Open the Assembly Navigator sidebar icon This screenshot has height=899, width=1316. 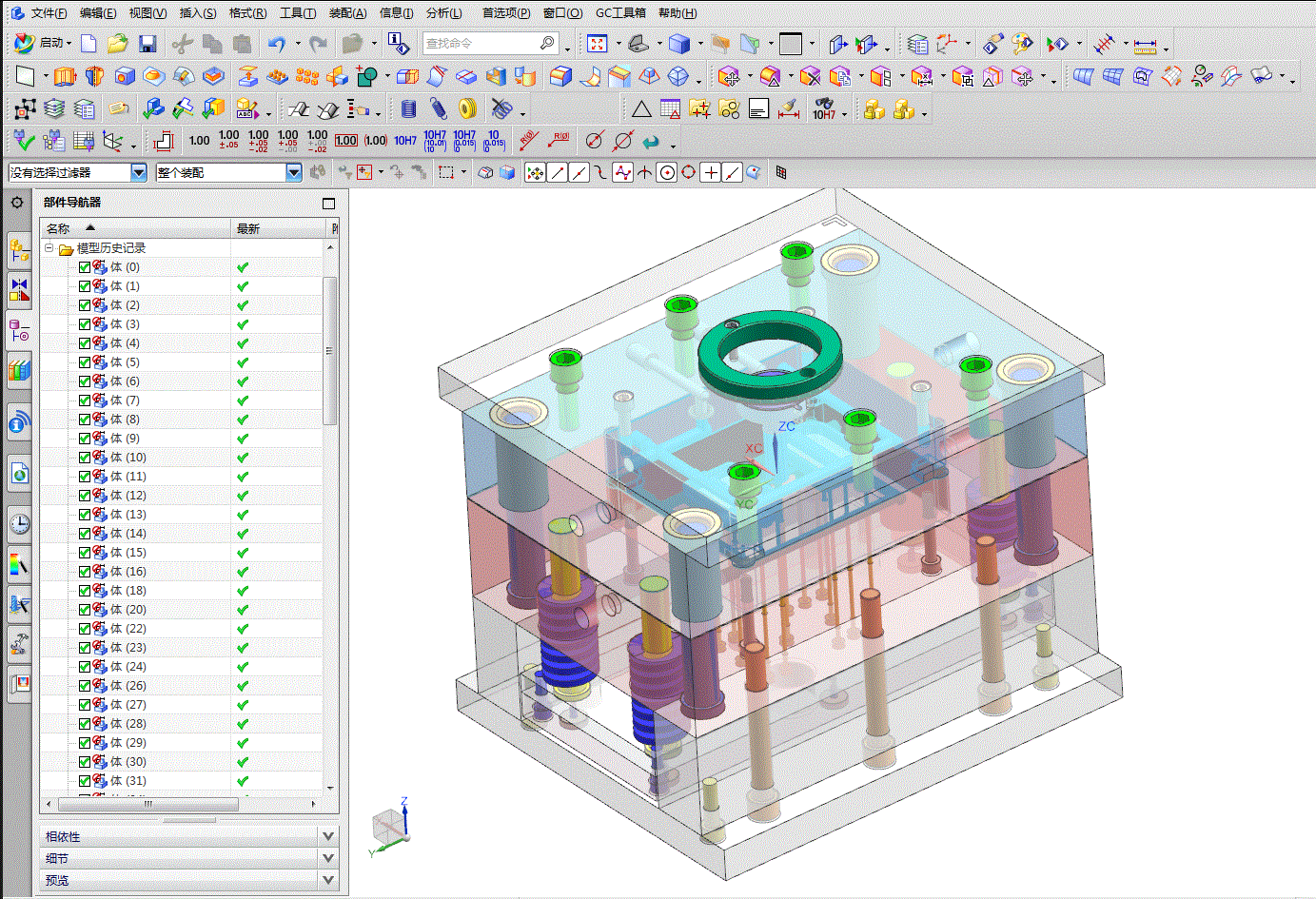pyautogui.click(x=19, y=251)
